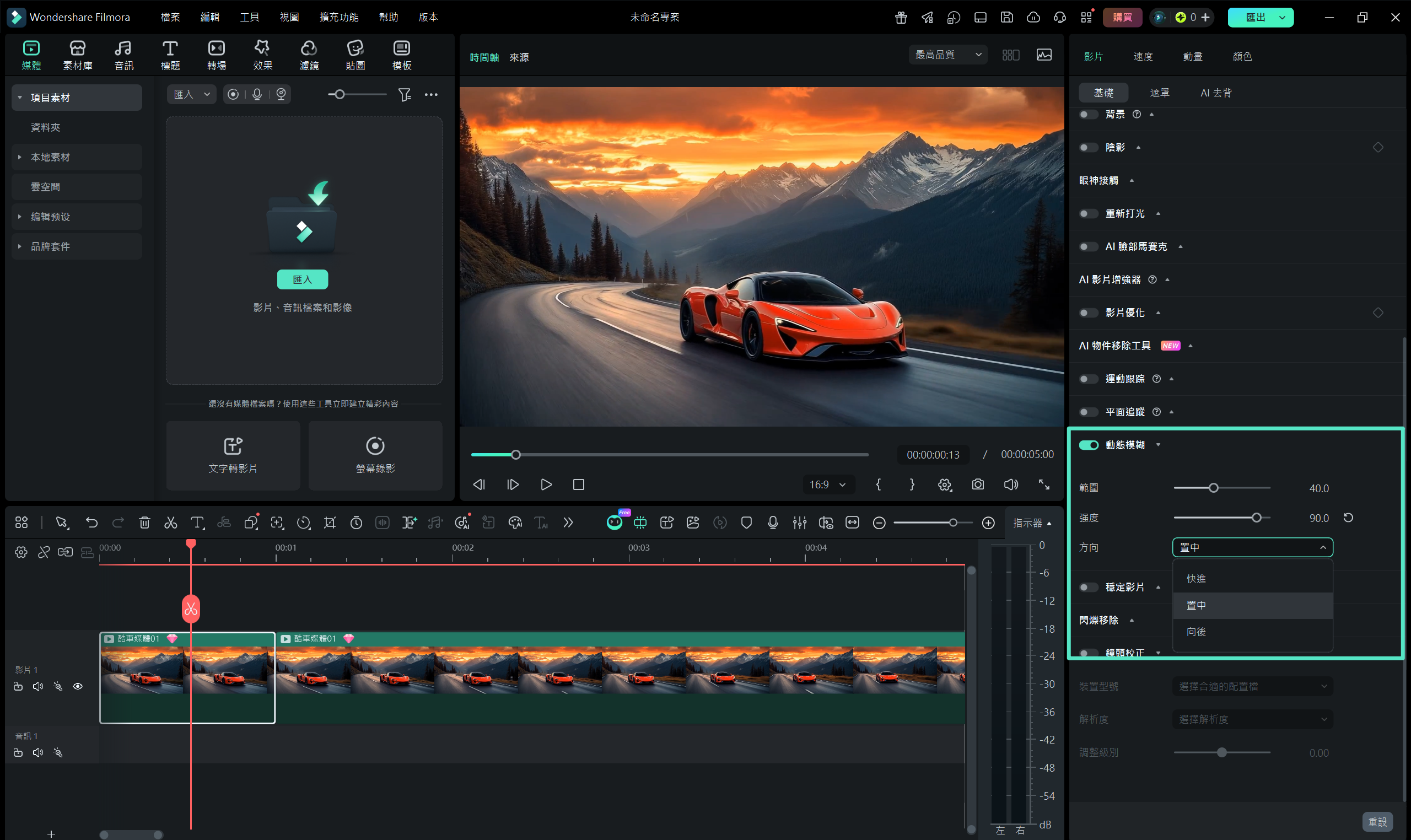Switch to the 速度 tab
The width and height of the screenshot is (1411, 840).
pos(1143,57)
